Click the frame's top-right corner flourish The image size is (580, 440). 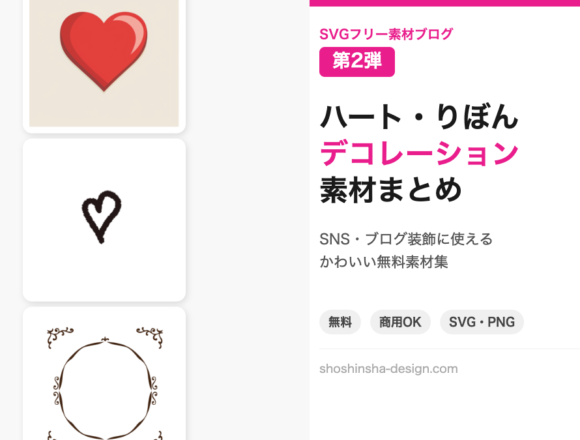click(x=150, y=336)
